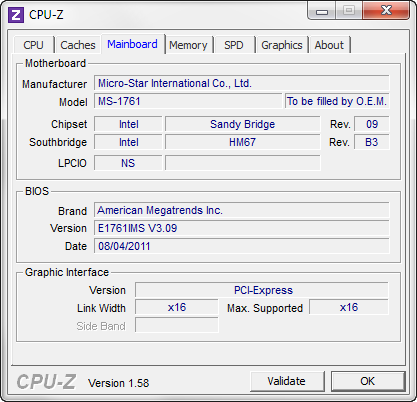Click the Mainboard tab
417x402 pixels.
(132, 44)
